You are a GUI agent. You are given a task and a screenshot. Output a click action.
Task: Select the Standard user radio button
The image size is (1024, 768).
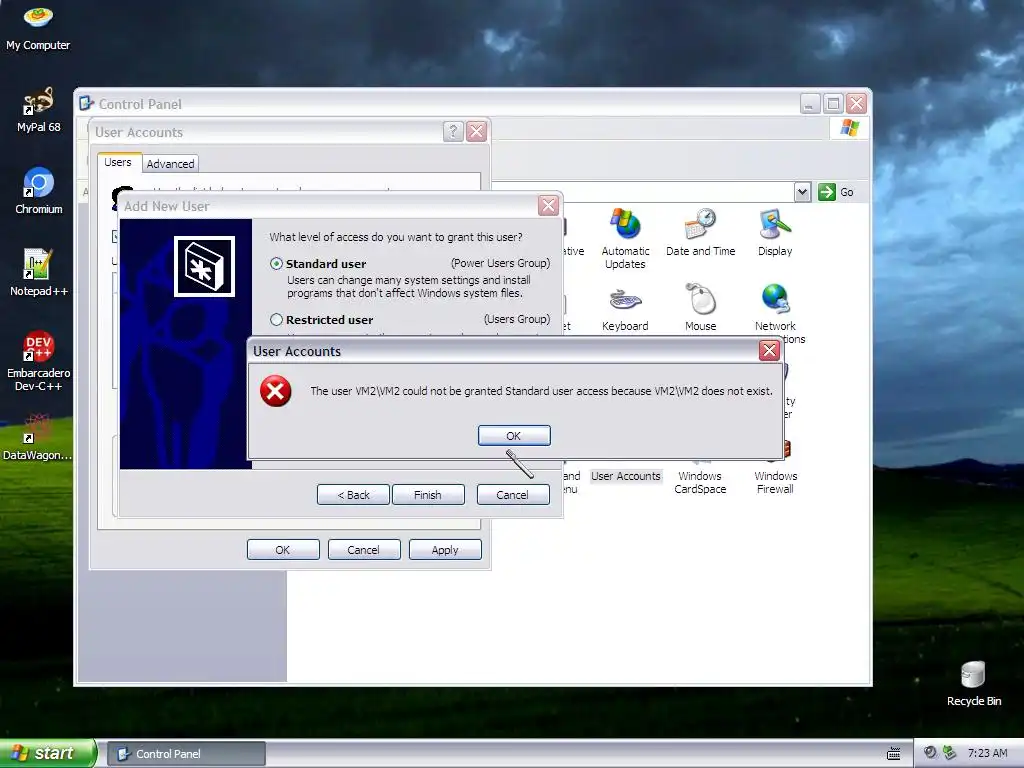[x=276, y=264]
